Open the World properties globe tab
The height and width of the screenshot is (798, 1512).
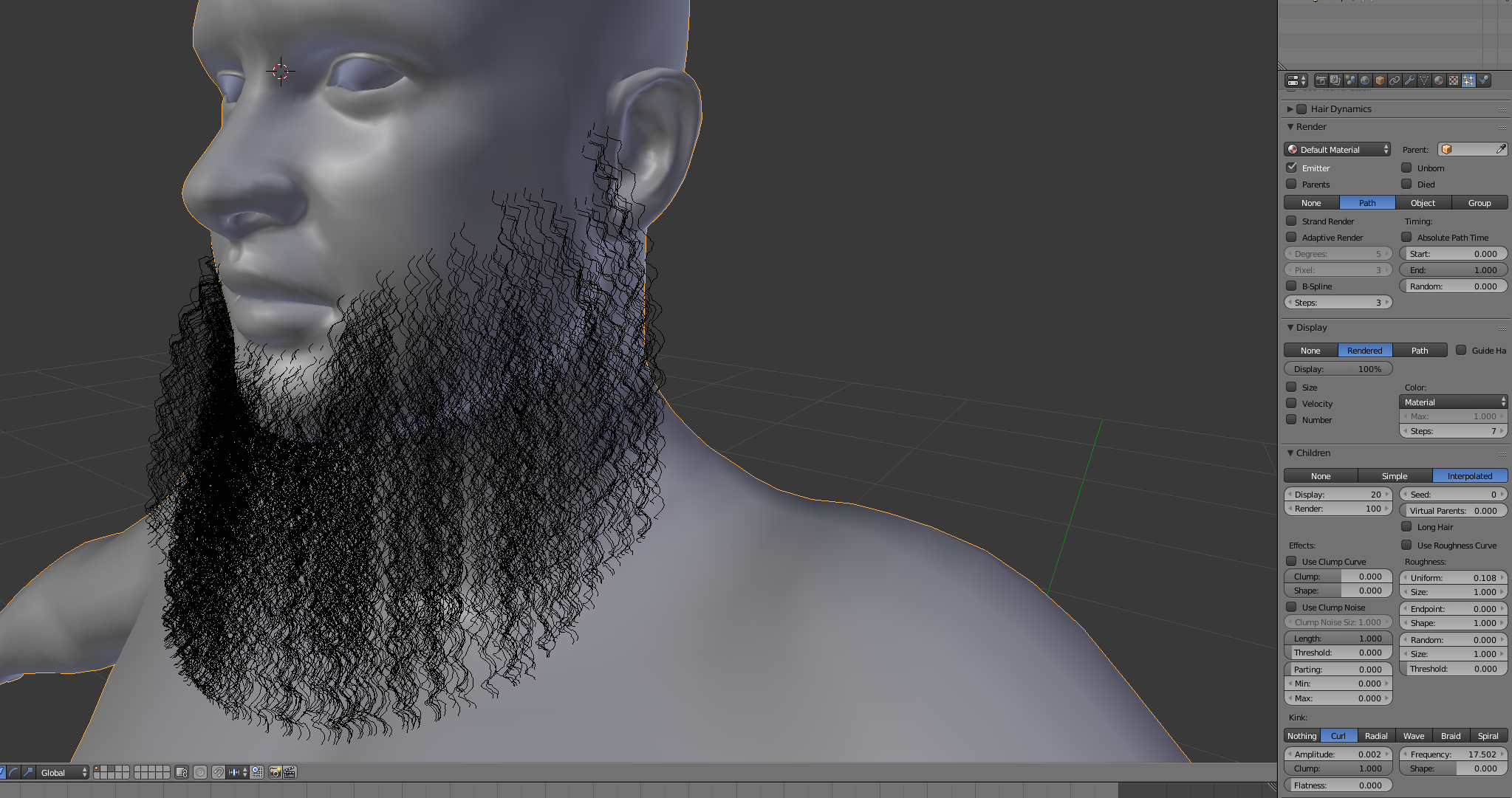click(1365, 80)
